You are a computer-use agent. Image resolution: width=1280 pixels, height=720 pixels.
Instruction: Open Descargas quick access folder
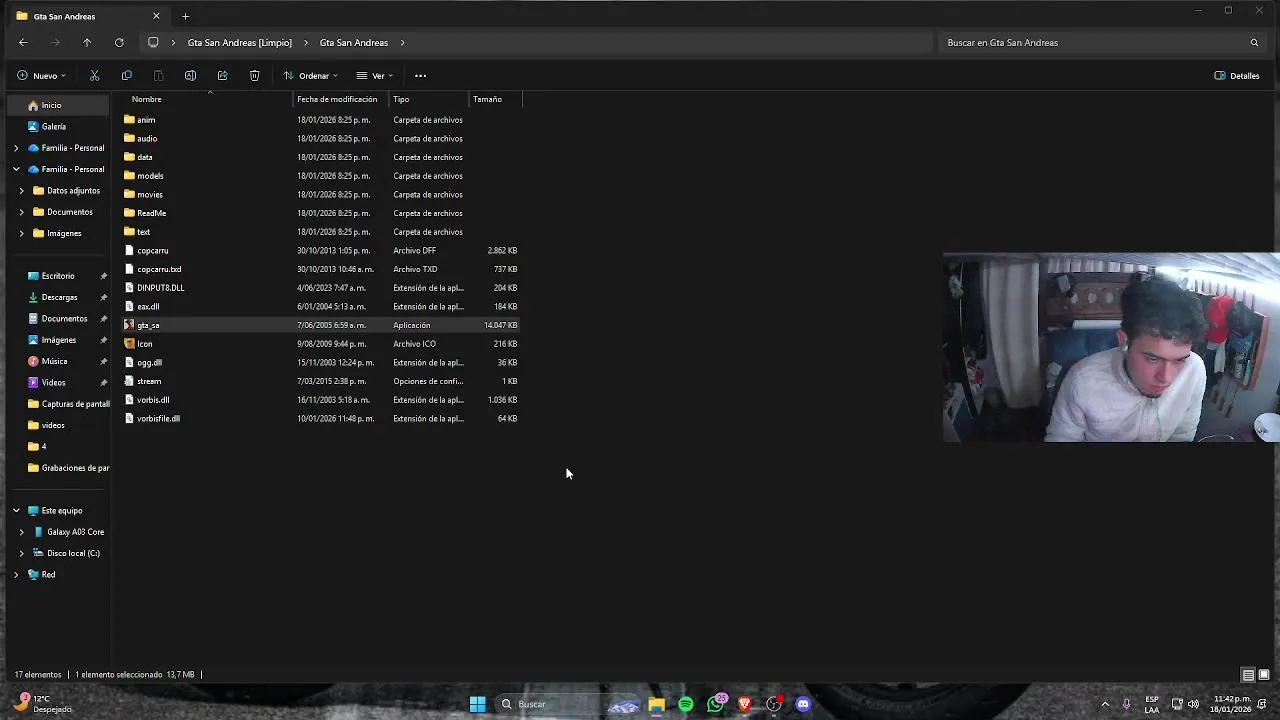(59, 297)
